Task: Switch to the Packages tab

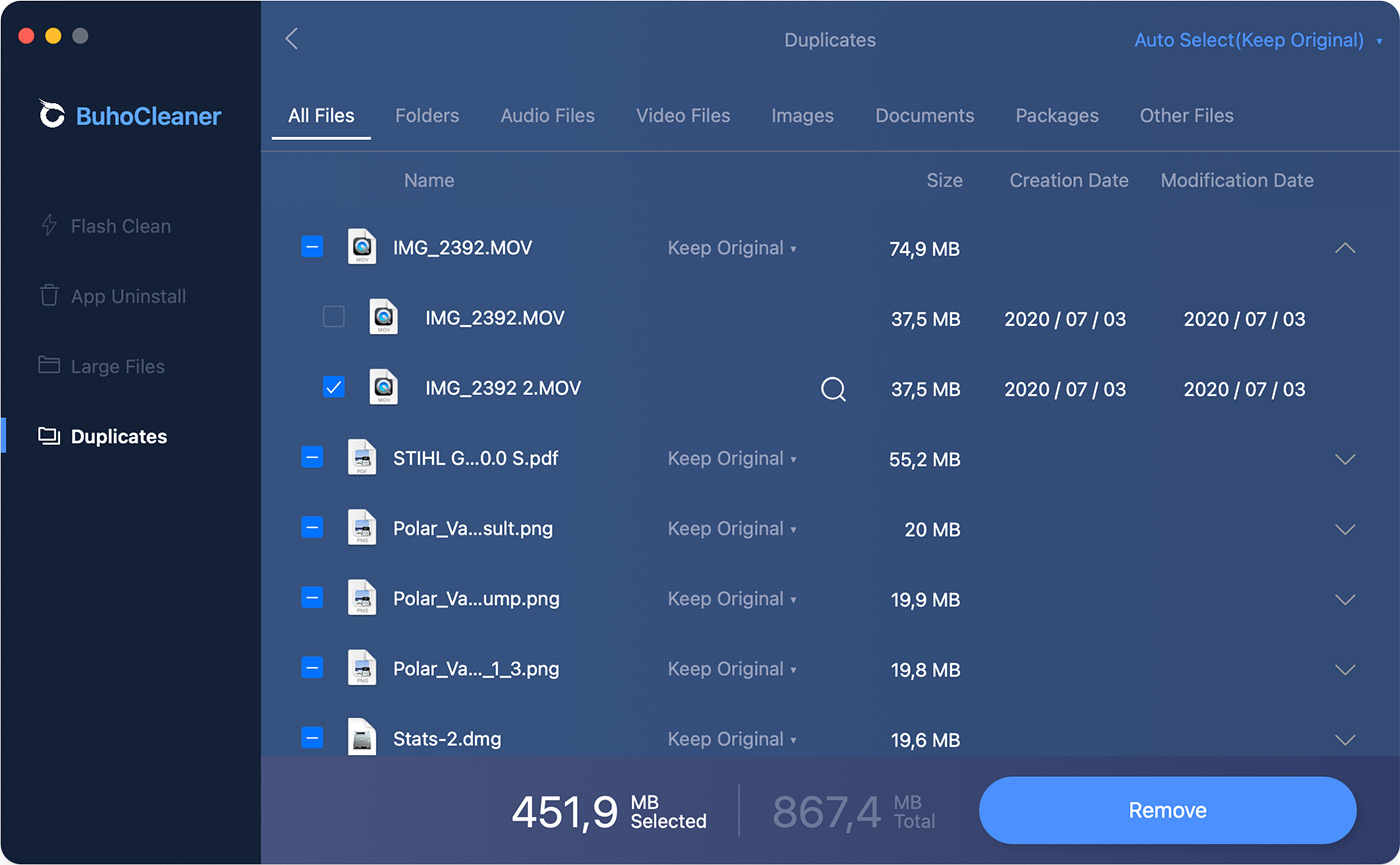Action: tap(1057, 115)
